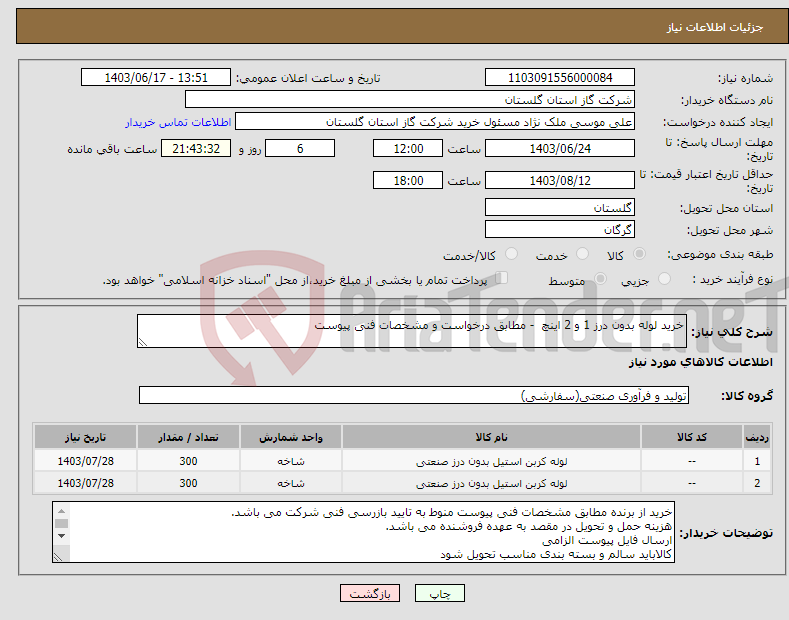Select the خدمت radio button
Viewport: 789px width, 620px height.
582,254
